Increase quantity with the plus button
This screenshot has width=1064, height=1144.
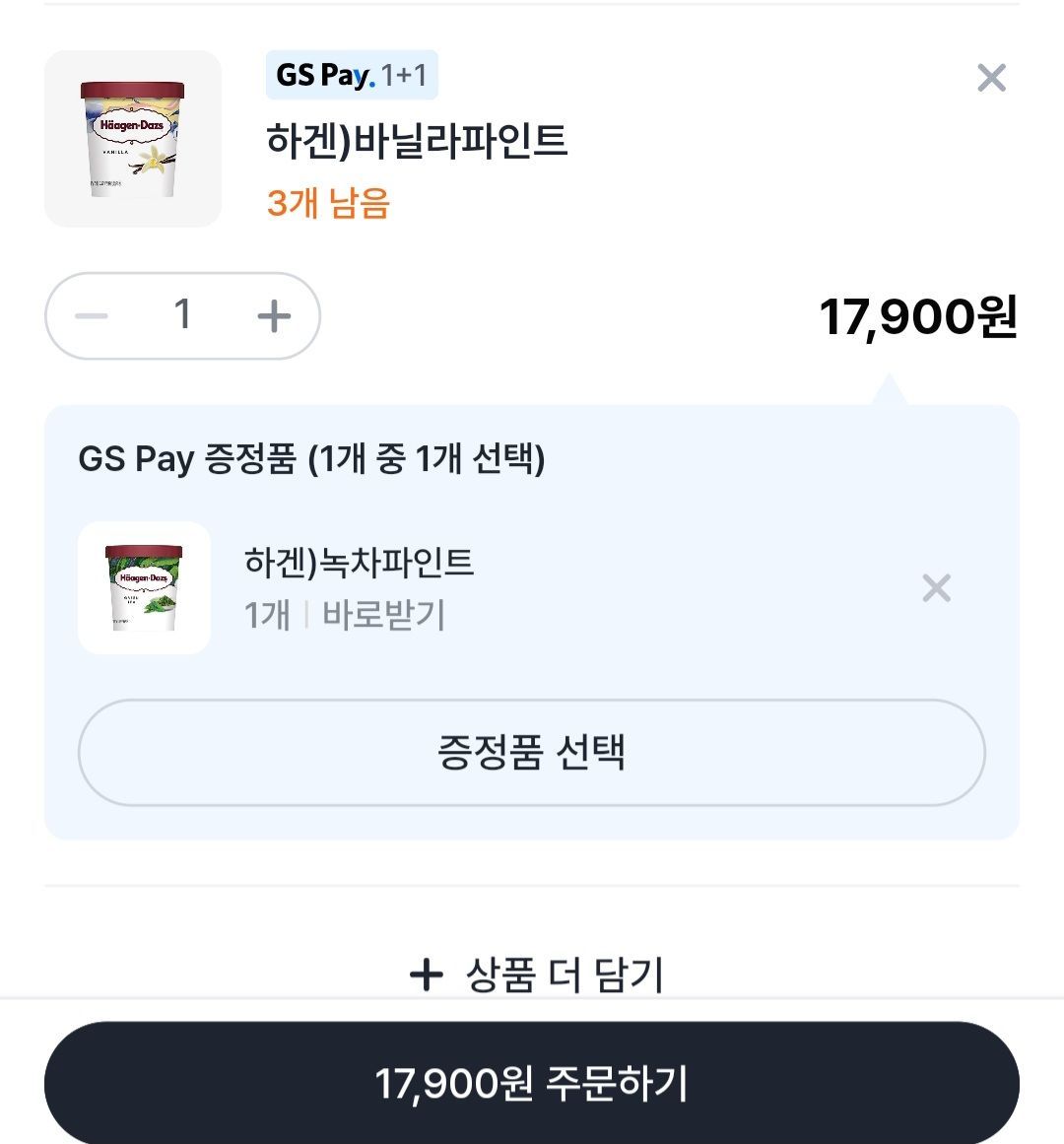pyautogui.click(x=274, y=316)
